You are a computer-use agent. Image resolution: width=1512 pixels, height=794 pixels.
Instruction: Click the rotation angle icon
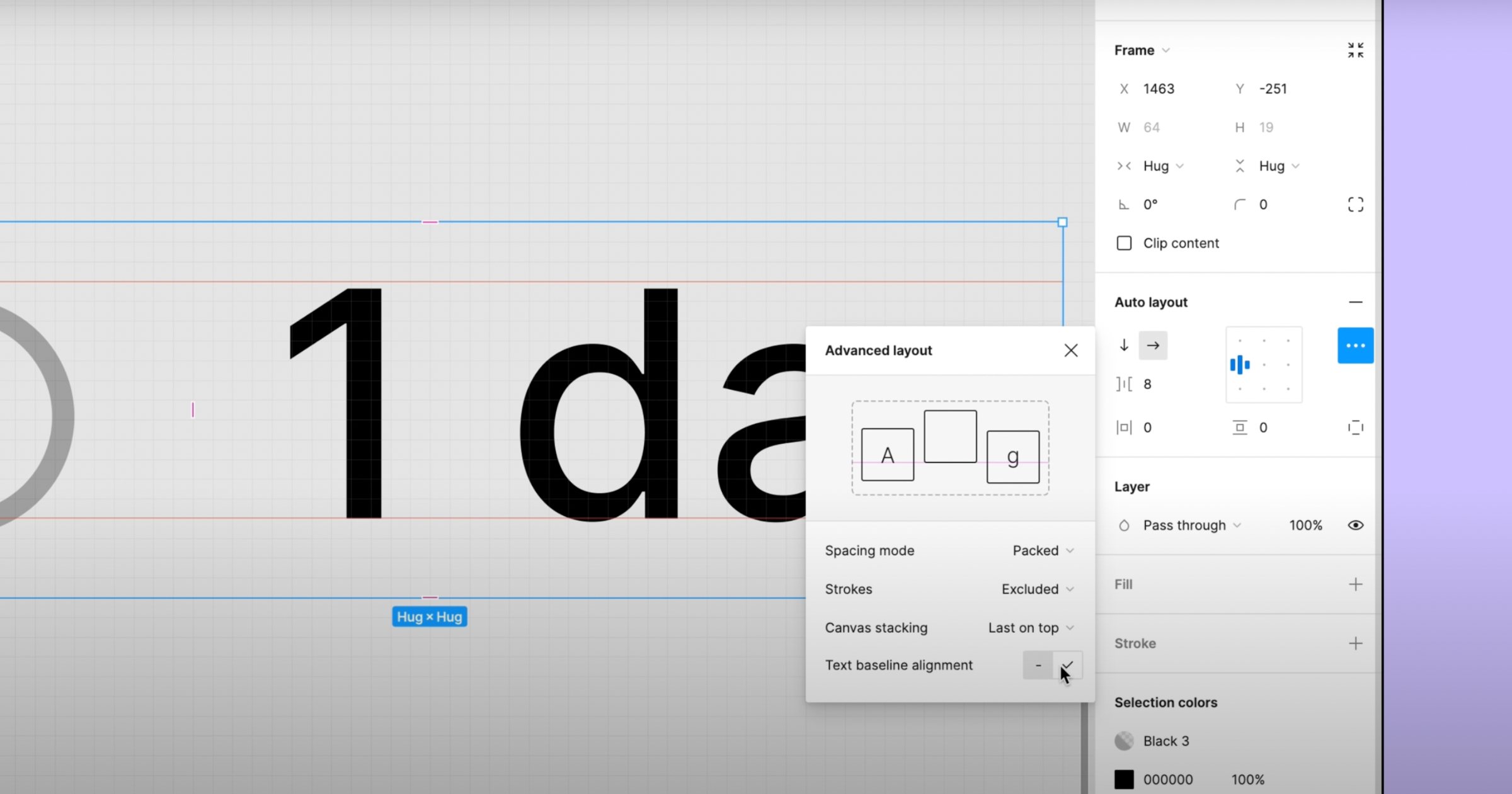[1124, 205]
